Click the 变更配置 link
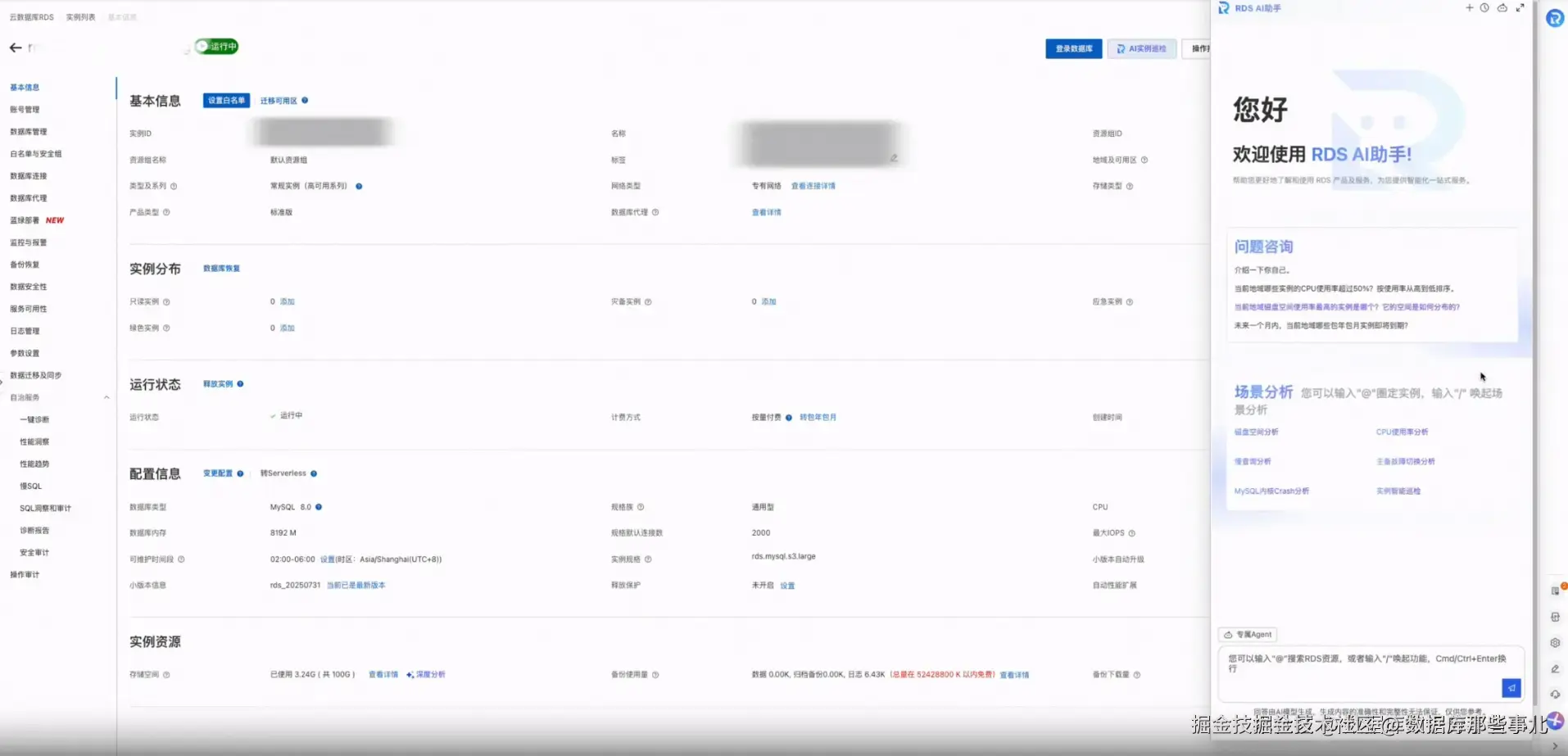This screenshot has width=1568, height=756. point(218,473)
